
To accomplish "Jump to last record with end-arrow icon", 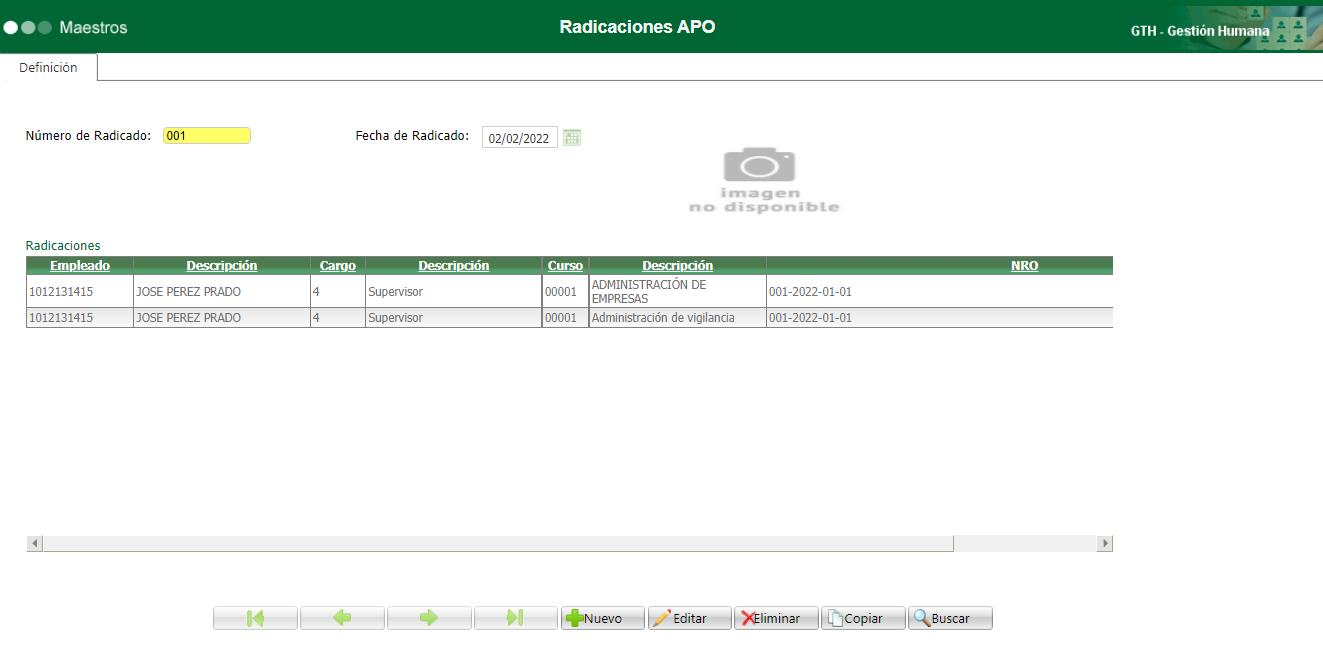I will pos(516,617).
